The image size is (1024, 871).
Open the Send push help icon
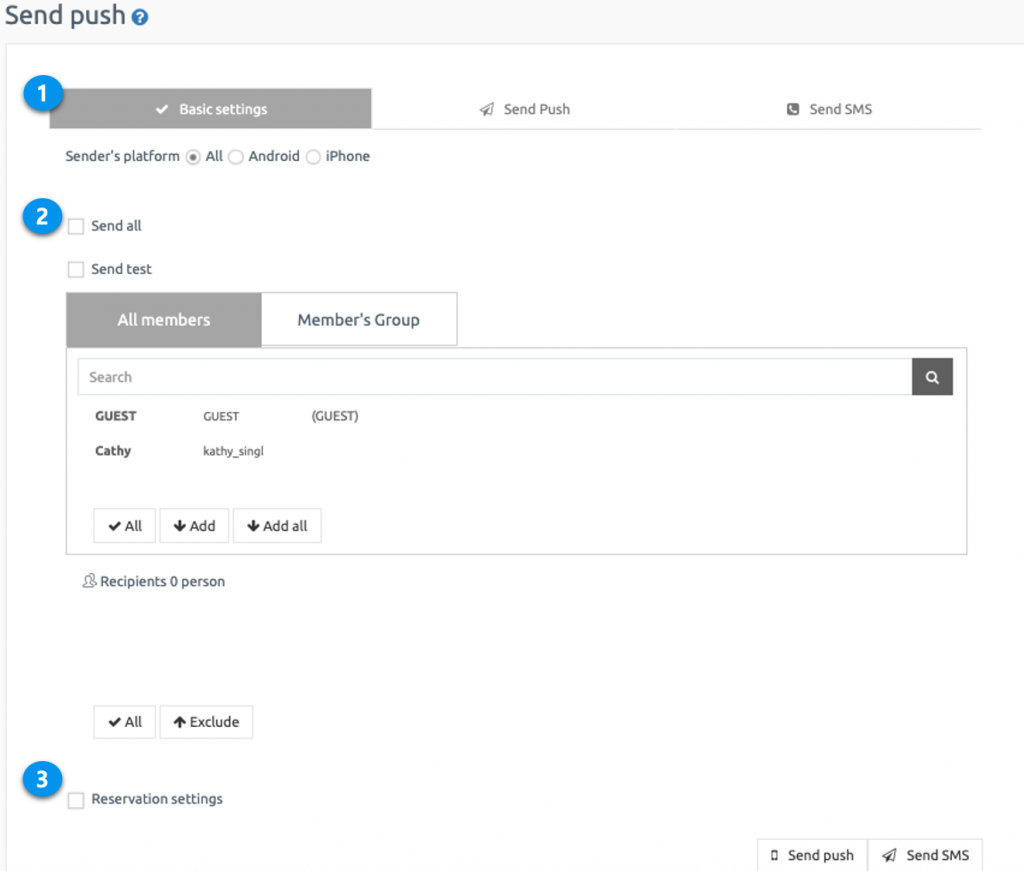[138, 16]
